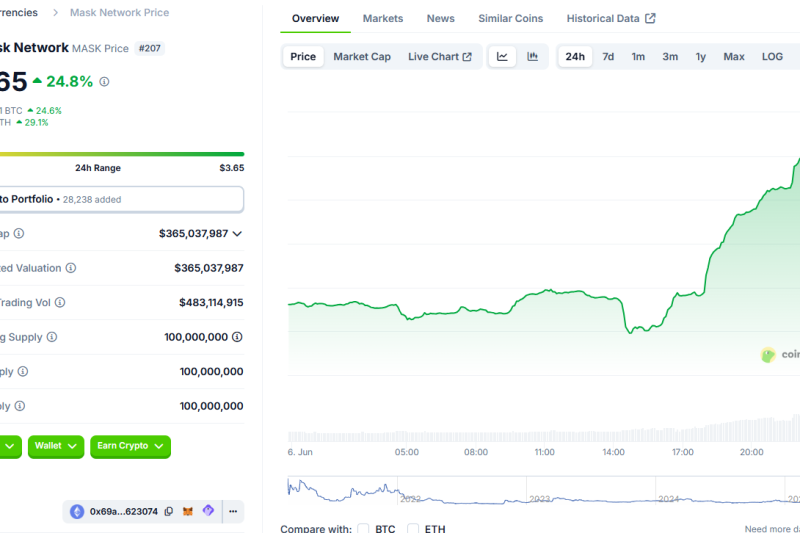The height and width of the screenshot is (533, 800).
Task: Click Mask Network Price breadcrumb
Action: coord(119,12)
